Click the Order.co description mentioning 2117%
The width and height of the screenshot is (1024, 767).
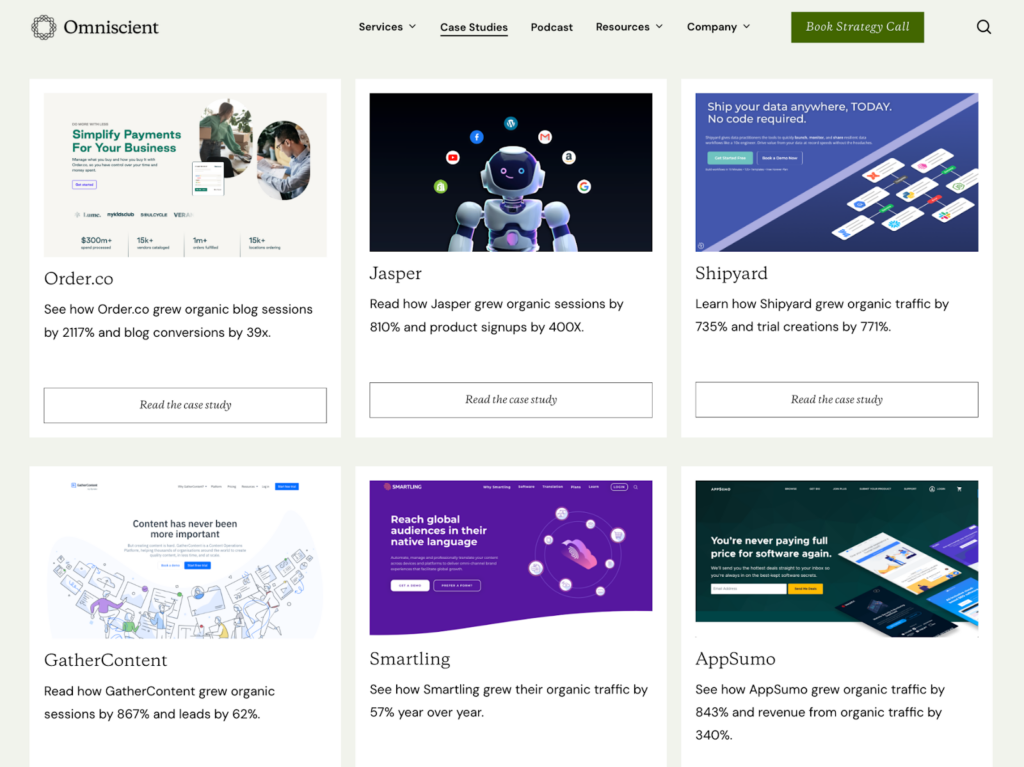point(178,321)
